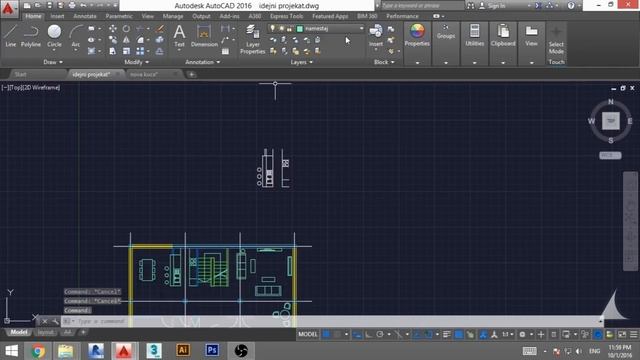Click the ViewCube TOP face
The height and width of the screenshot is (360, 640).
[x=611, y=121]
